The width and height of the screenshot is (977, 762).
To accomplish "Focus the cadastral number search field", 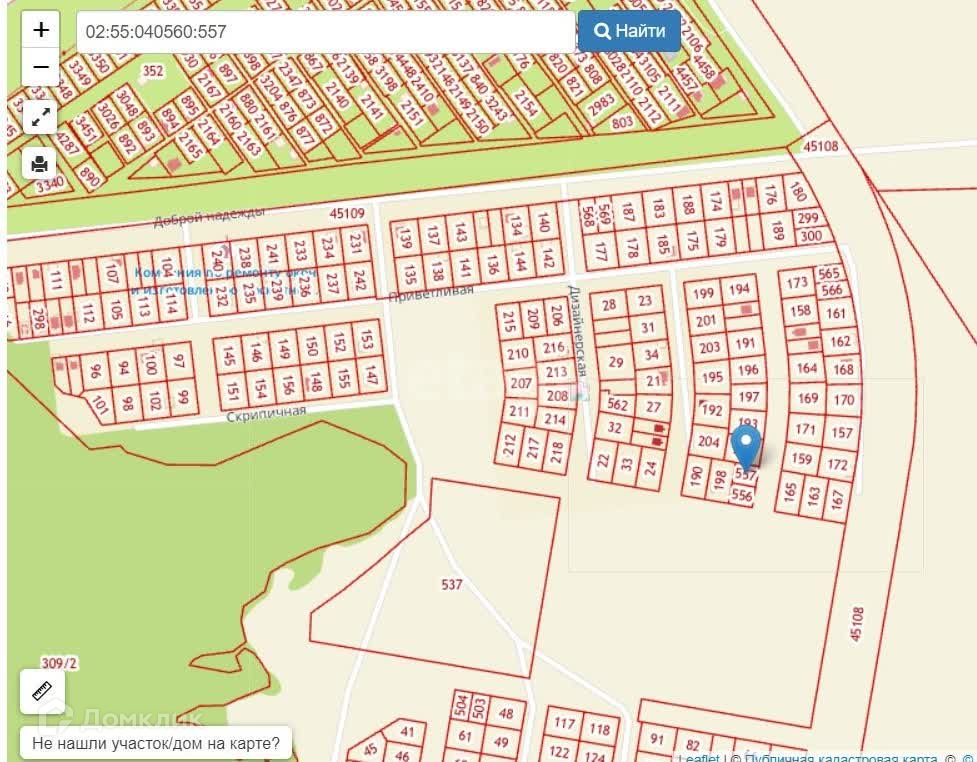I will (x=326, y=31).
